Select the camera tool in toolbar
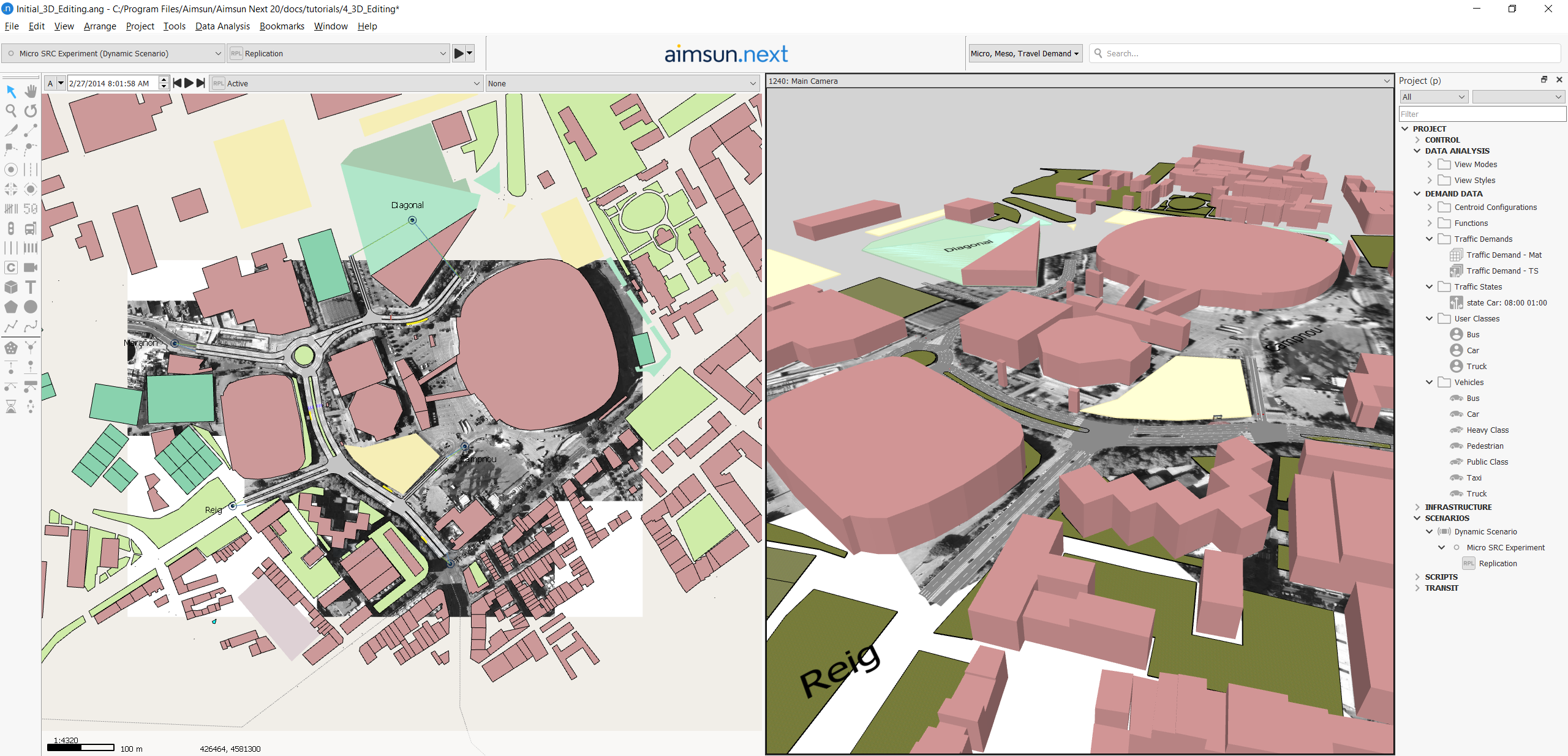 click(x=31, y=268)
